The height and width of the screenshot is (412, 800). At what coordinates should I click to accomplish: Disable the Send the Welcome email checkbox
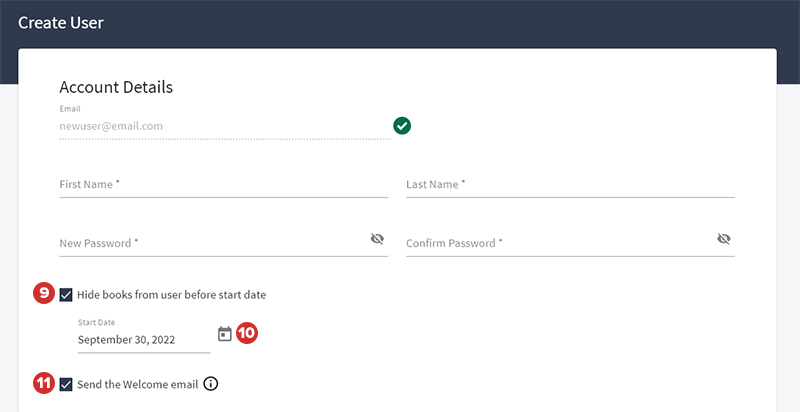[66, 384]
